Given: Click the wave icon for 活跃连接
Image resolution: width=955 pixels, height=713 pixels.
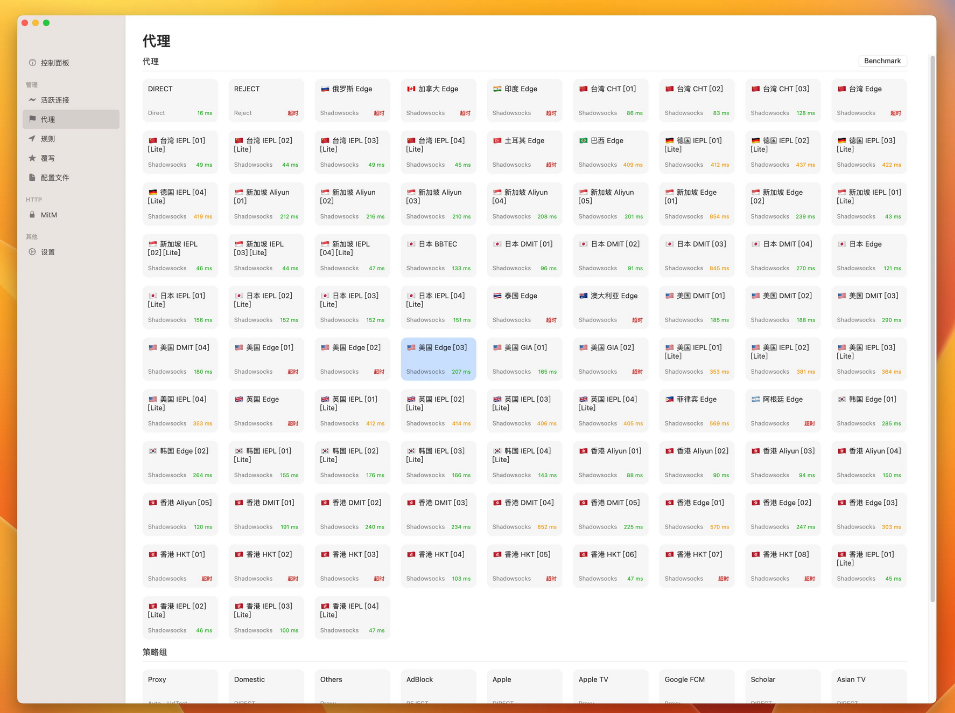Looking at the screenshot, I should [x=32, y=100].
